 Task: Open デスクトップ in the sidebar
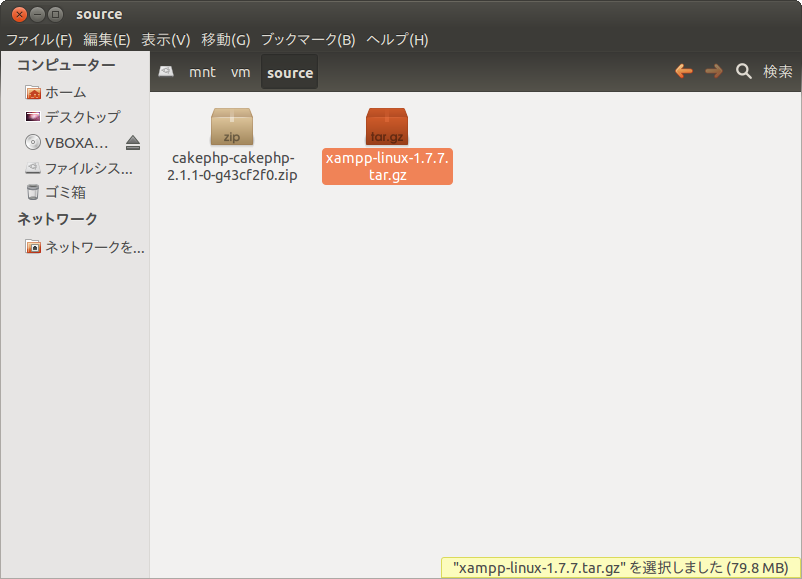pyautogui.click(x=83, y=117)
